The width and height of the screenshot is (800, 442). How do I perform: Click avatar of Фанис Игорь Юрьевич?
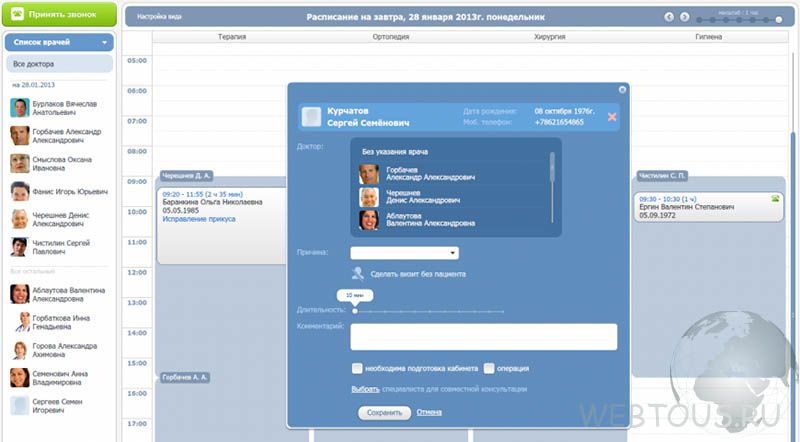tap(20, 192)
